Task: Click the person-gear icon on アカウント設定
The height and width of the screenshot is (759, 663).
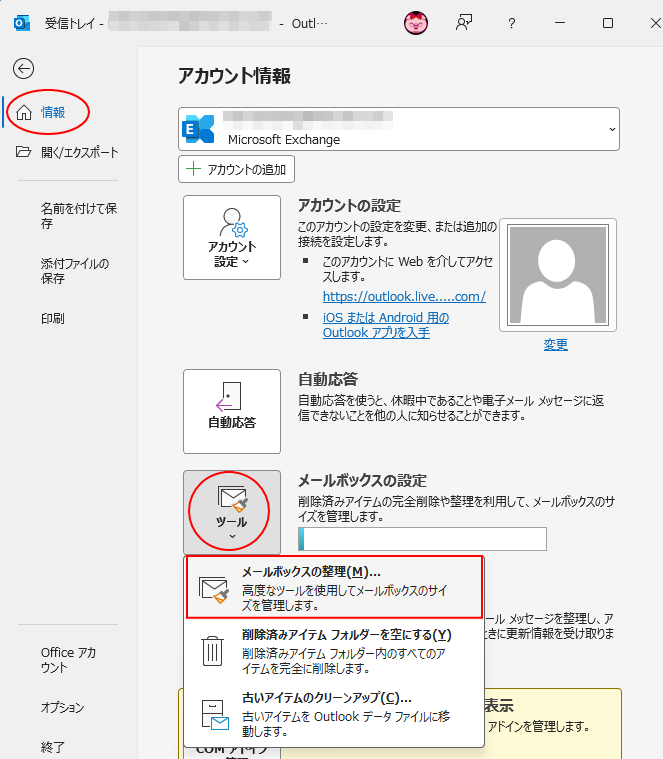Action: 233,222
